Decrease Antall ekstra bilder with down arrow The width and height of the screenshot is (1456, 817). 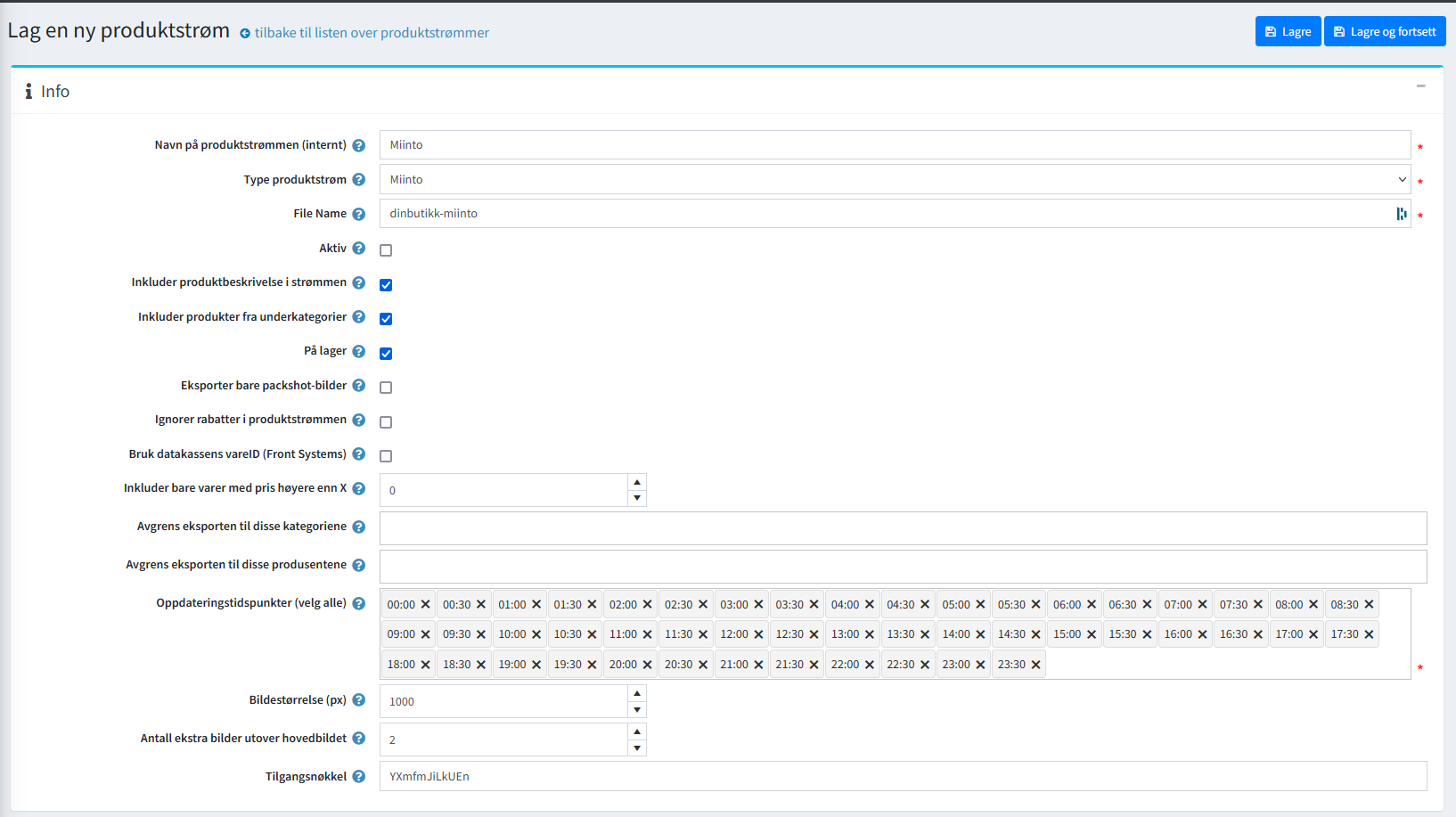click(x=636, y=748)
